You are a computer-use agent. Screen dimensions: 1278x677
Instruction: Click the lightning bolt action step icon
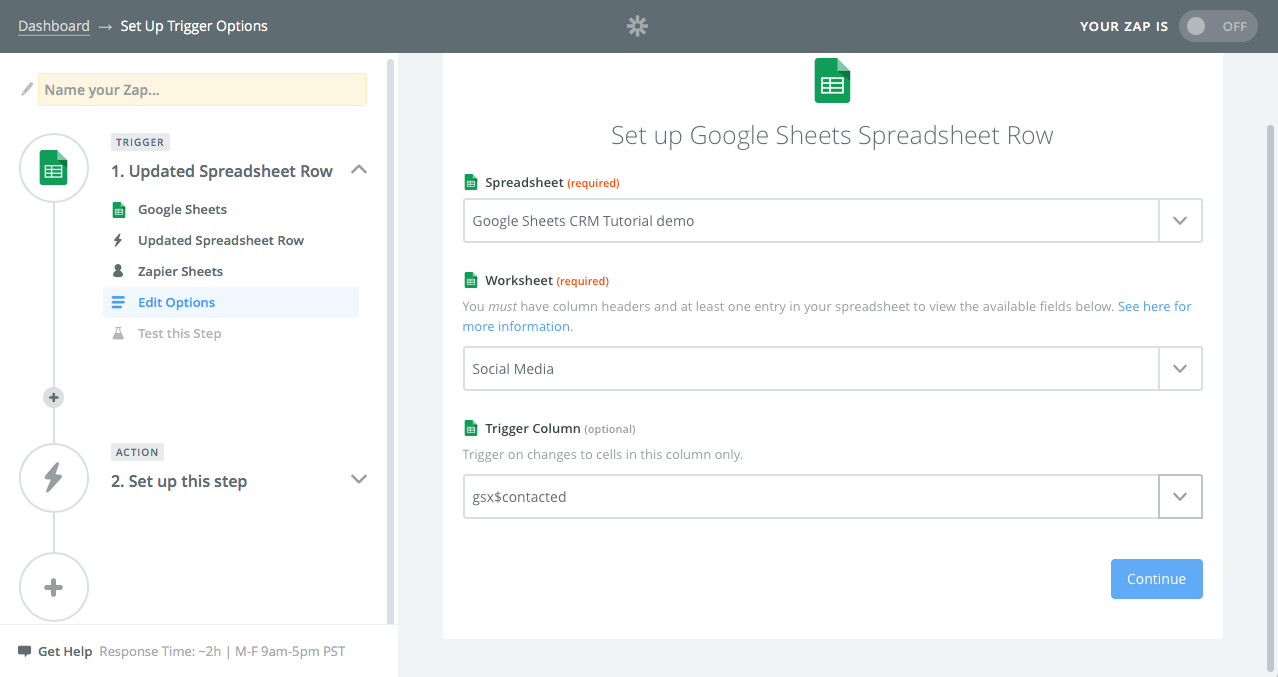[x=54, y=478]
